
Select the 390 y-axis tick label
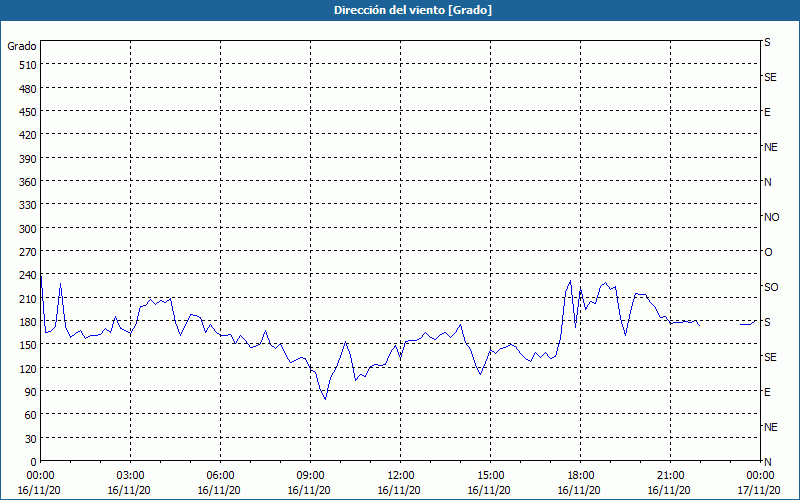click(x=28, y=159)
